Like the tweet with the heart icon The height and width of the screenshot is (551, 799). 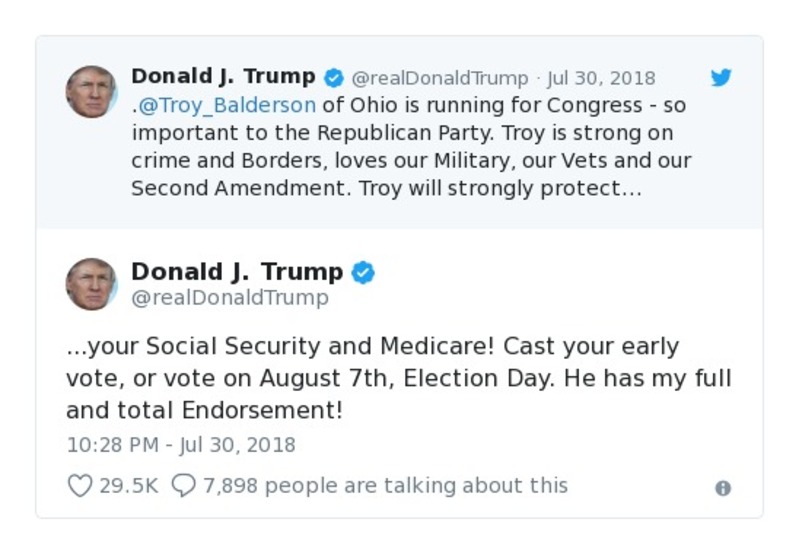point(79,486)
